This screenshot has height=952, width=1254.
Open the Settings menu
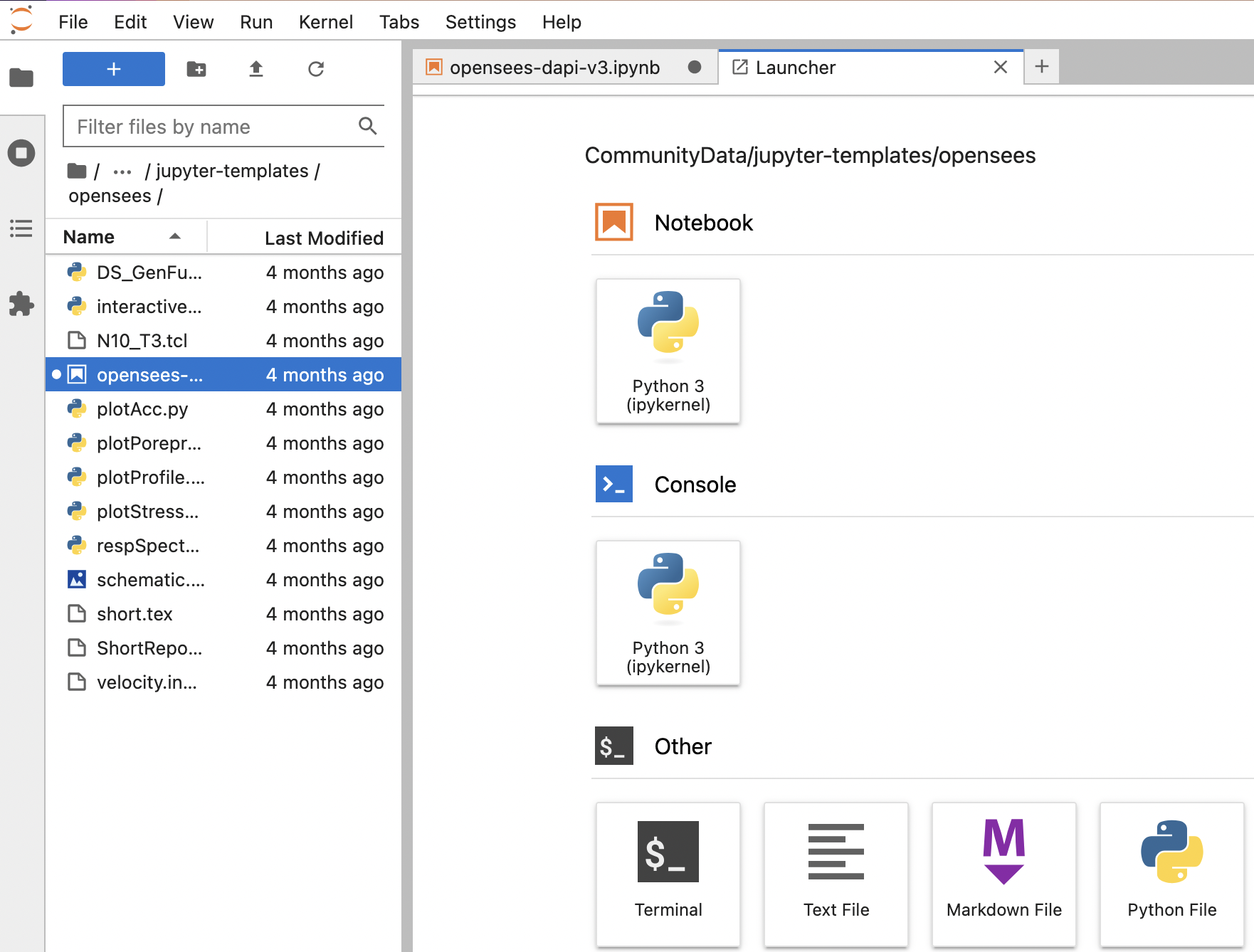point(480,22)
